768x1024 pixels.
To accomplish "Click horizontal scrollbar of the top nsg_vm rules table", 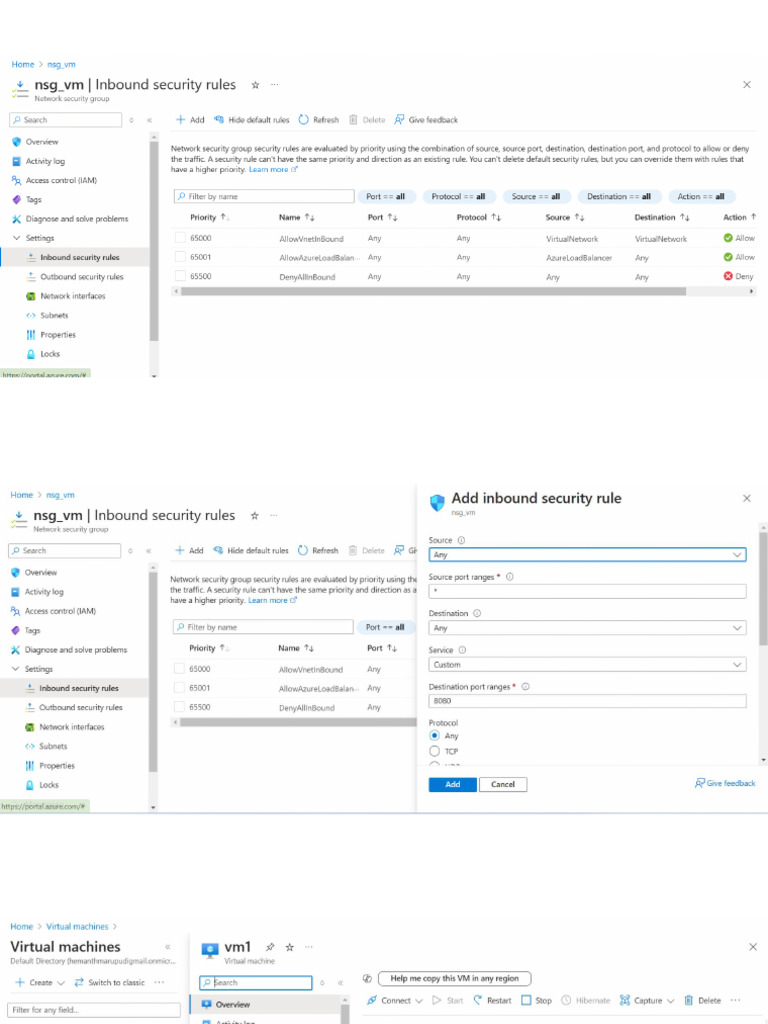I will pos(433,291).
